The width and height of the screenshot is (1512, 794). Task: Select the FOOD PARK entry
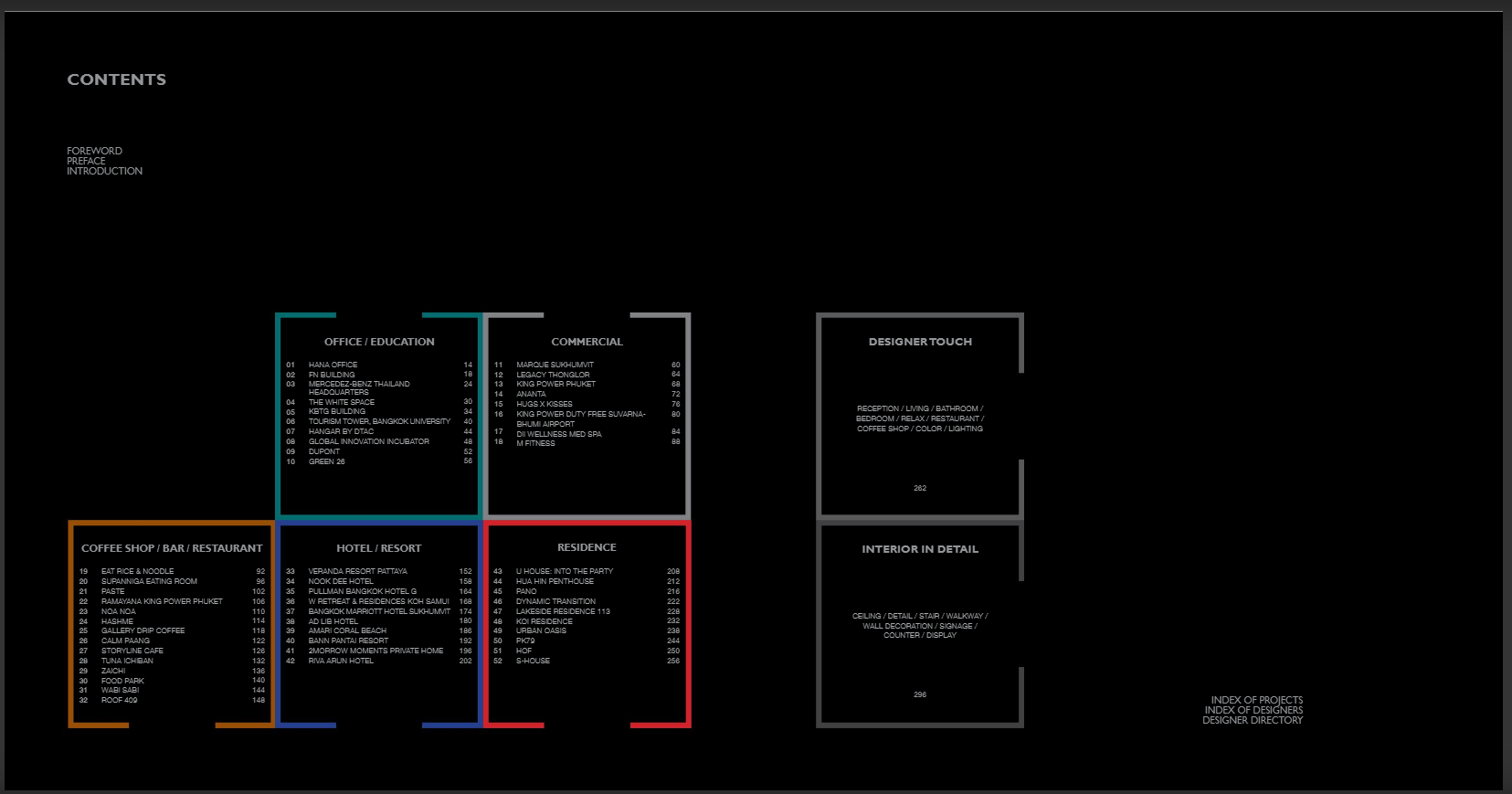(x=122, y=681)
